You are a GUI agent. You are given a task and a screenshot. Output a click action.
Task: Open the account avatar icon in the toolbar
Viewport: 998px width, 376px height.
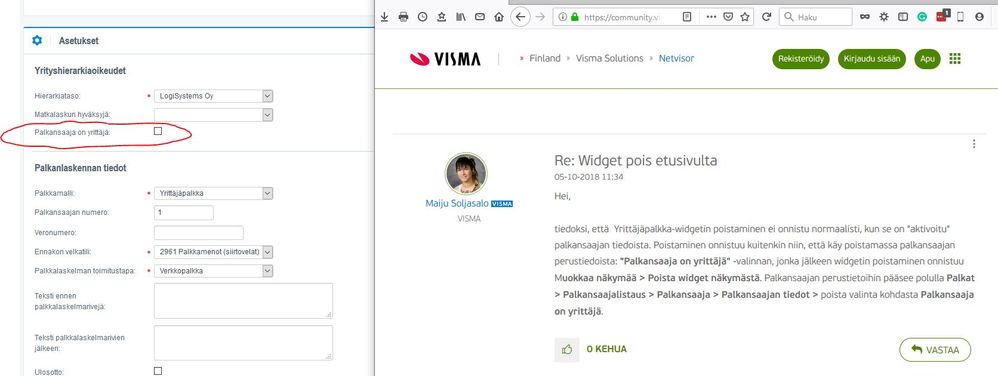pyautogui.click(x=980, y=17)
